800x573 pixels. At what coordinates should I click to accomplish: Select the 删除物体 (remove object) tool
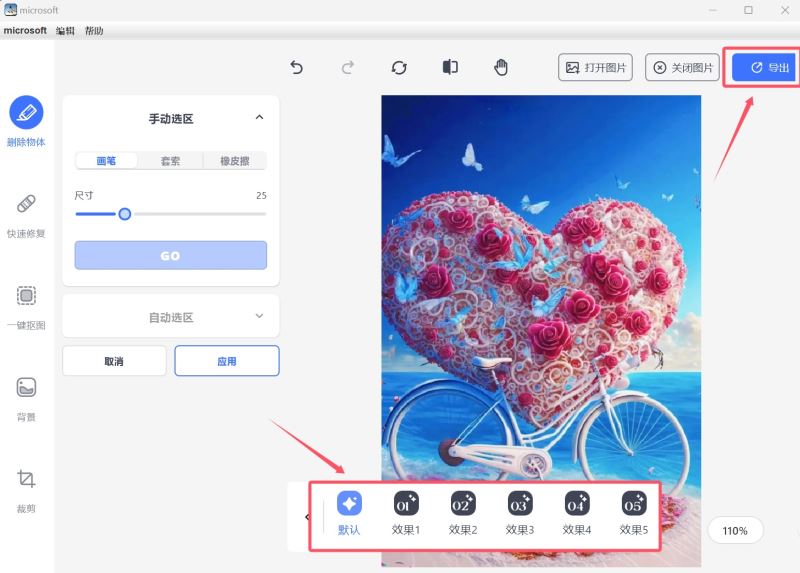[26, 121]
